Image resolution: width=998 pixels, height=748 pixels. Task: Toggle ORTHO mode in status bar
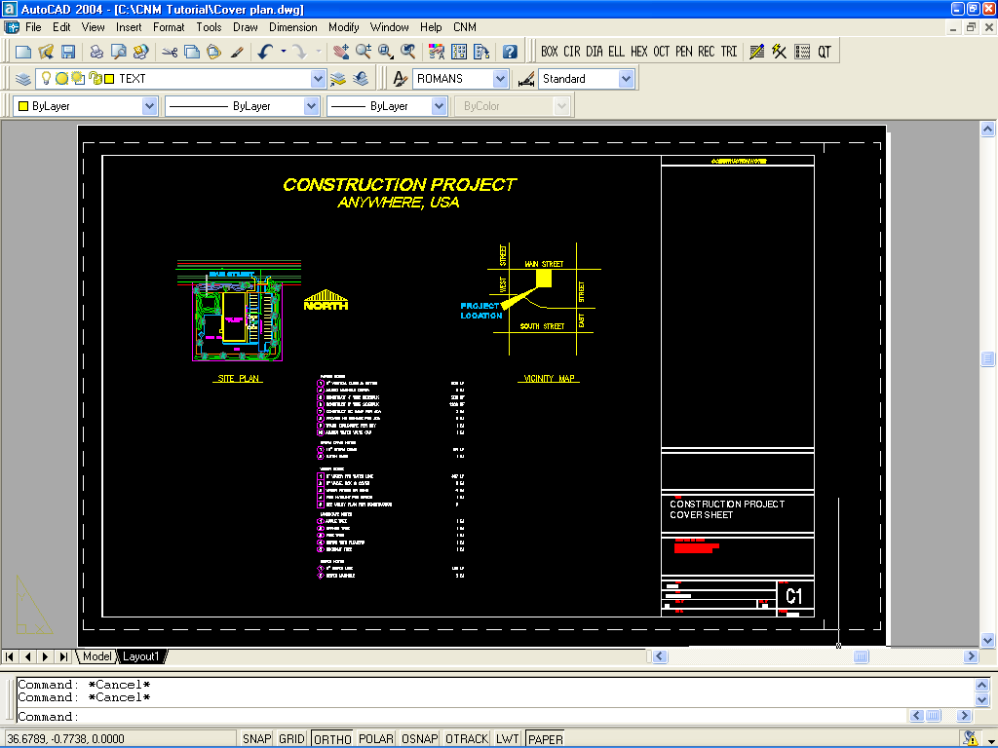coord(331,739)
